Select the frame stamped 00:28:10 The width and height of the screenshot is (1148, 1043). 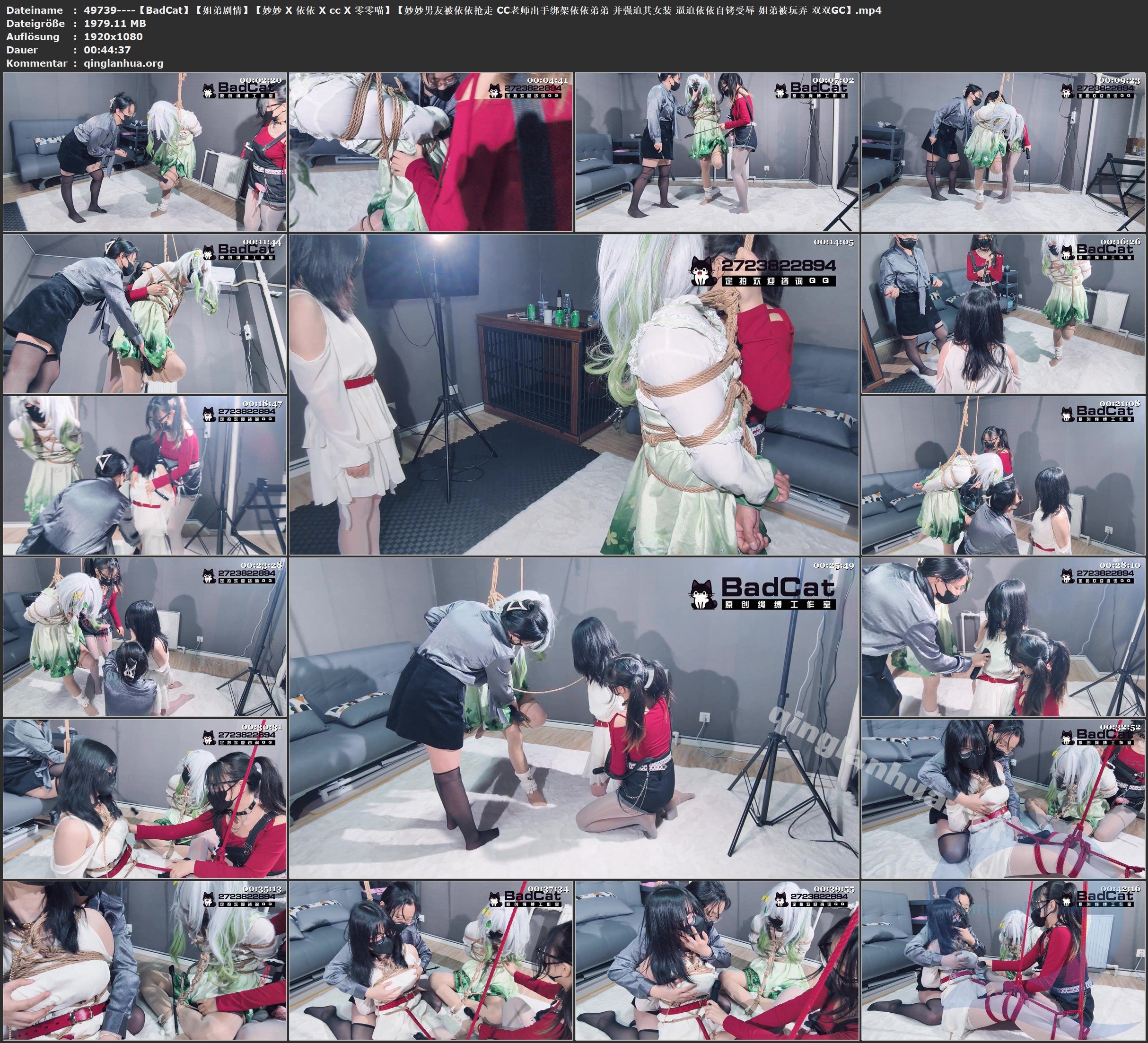[1002, 637]
